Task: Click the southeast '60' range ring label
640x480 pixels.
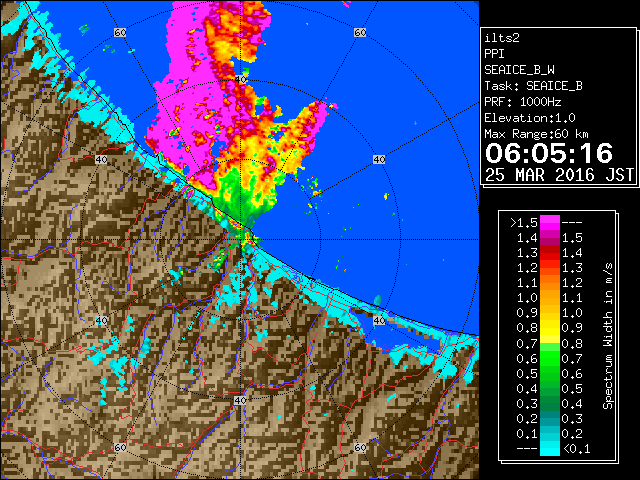Action: 360,447
